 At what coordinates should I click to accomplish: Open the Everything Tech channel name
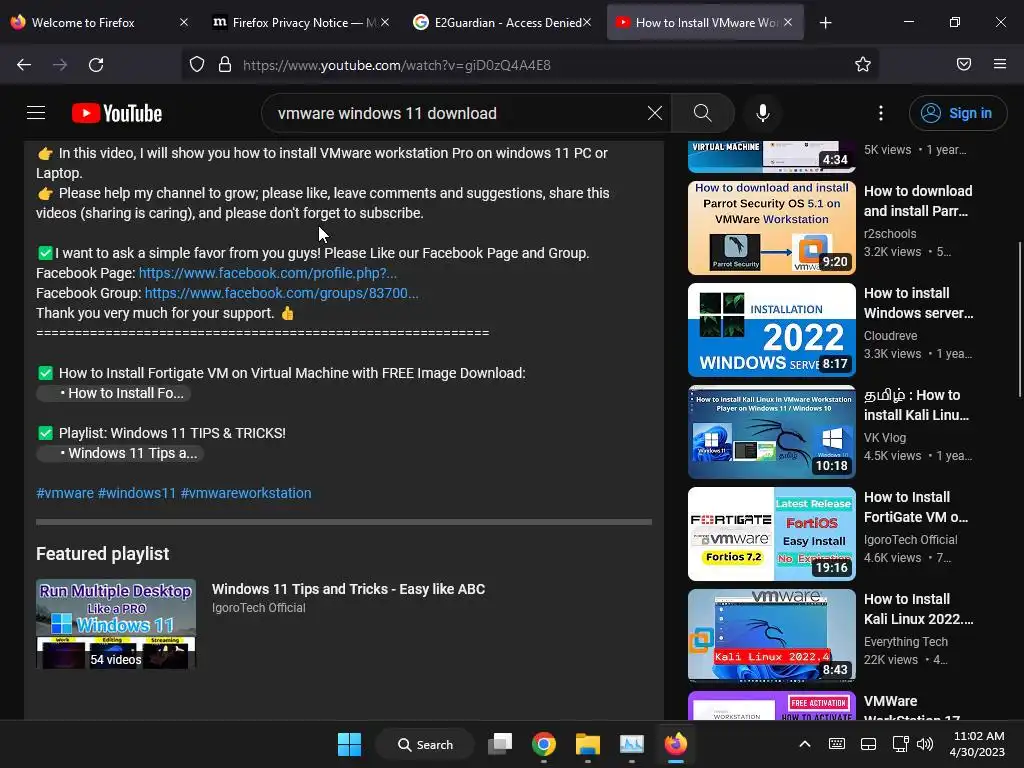click(906, 641)
